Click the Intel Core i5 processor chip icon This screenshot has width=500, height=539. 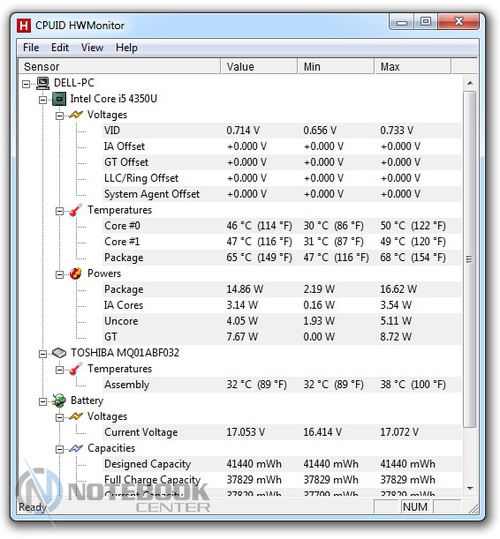pos(59,99)
